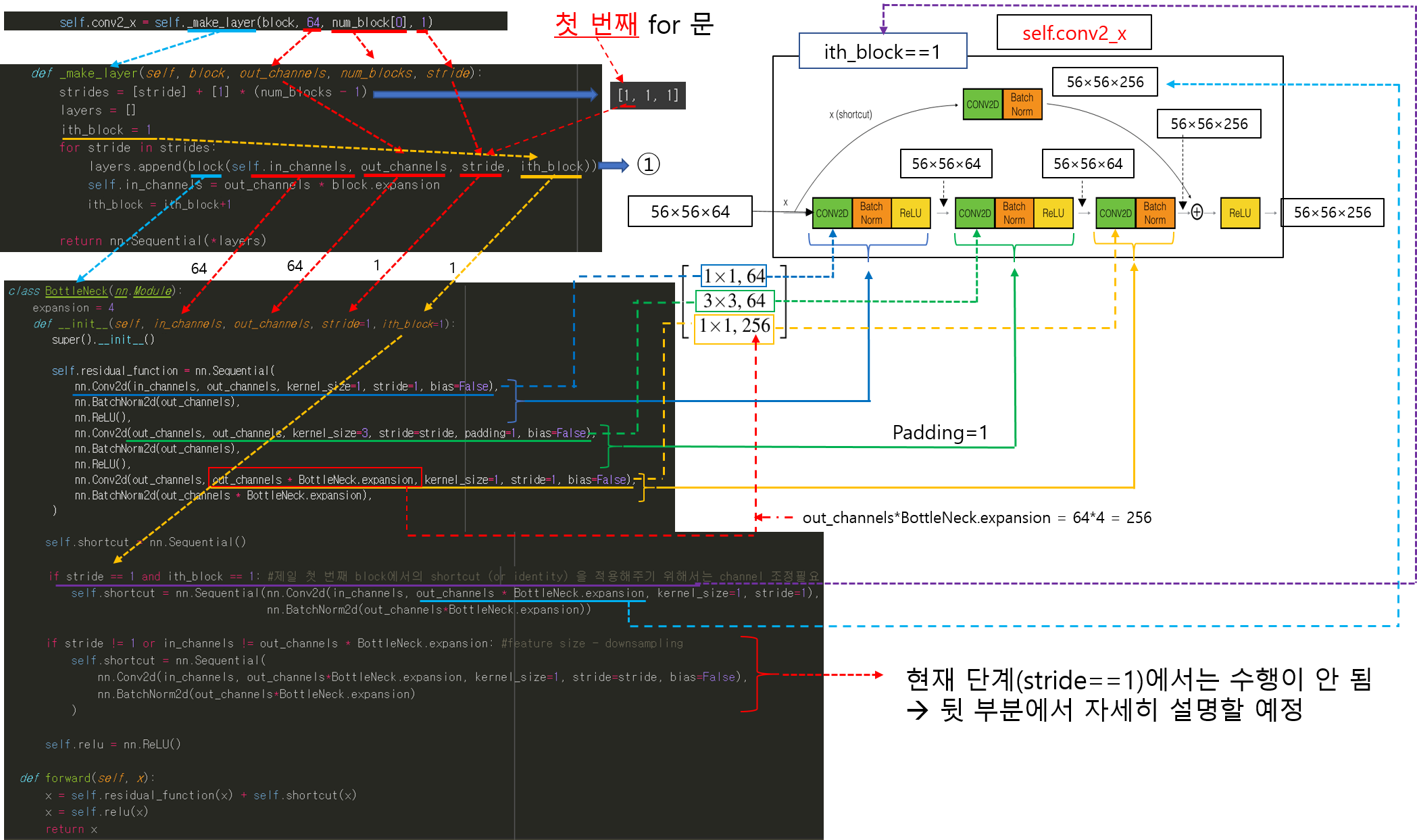Click the middle CONV2D block in the main path

click(974, 213)
